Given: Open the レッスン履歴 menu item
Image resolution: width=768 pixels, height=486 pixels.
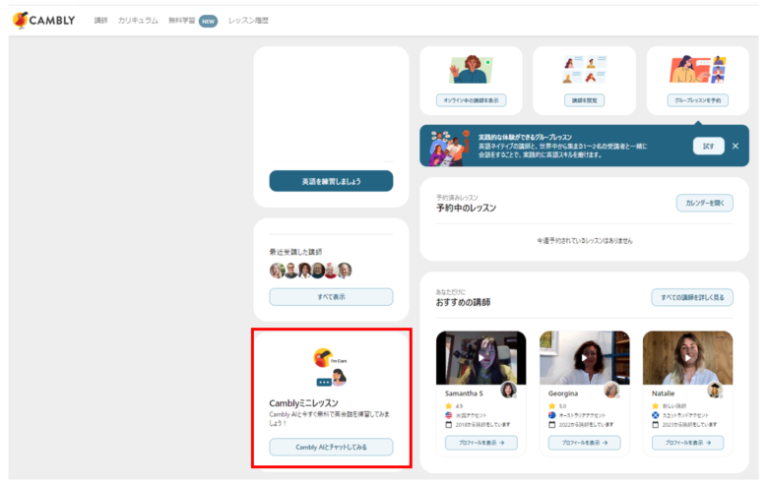Looking at the screenshot, I should pos(248,21).
